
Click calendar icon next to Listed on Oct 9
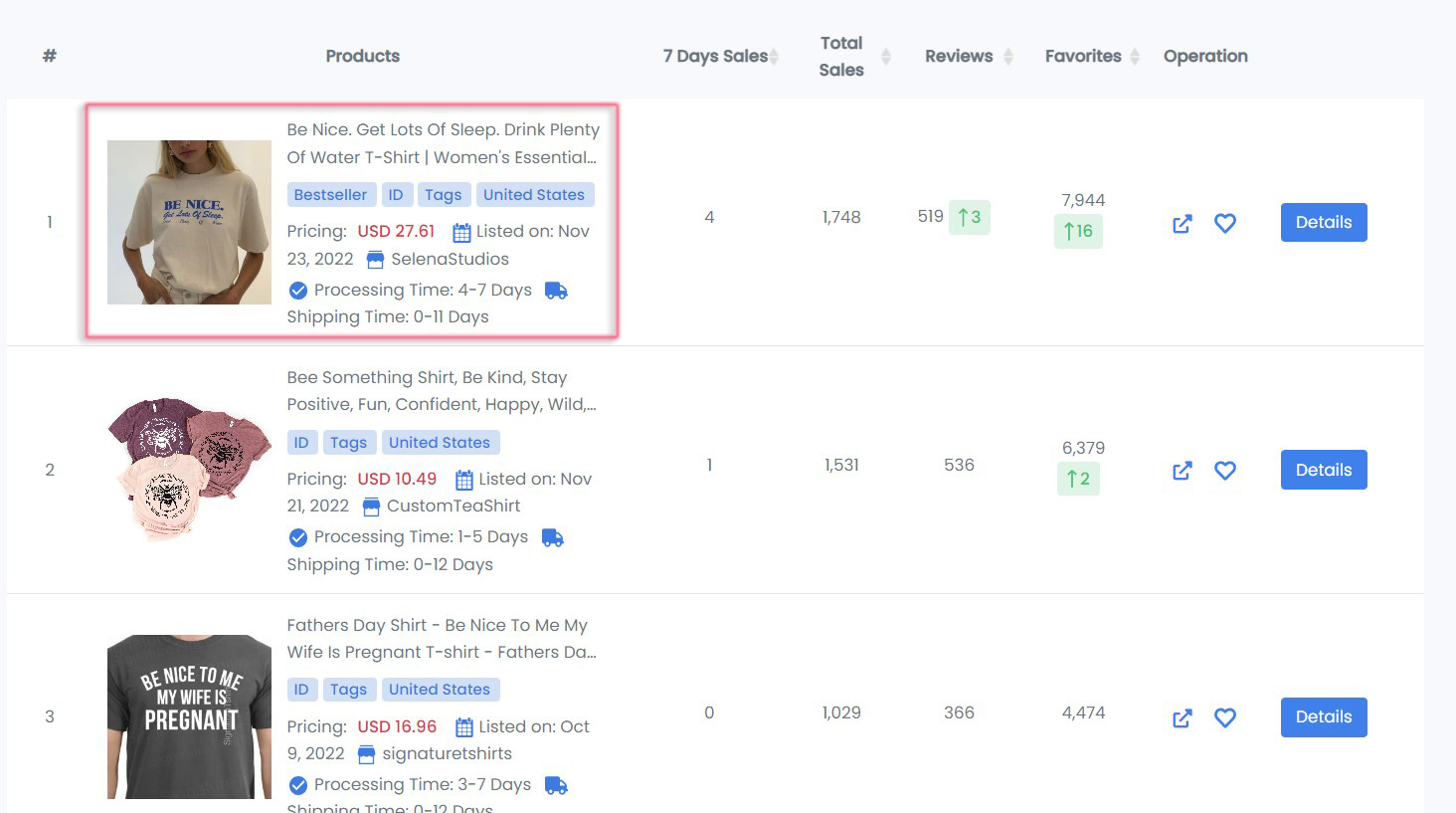click(x=464, y=727)
